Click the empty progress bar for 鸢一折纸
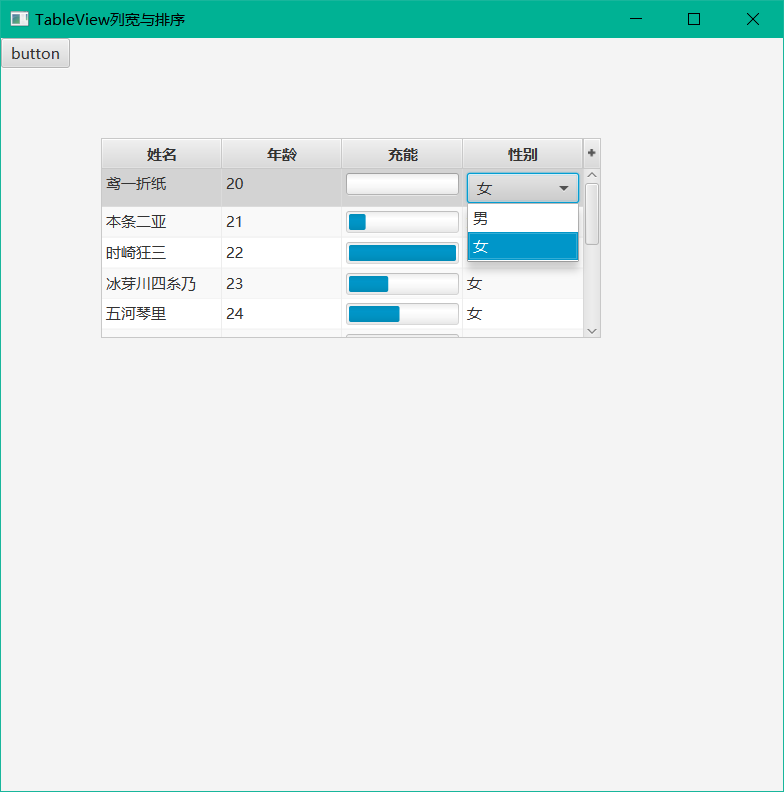Viewport: 784px width, 792px height. [x=402, y=184]
